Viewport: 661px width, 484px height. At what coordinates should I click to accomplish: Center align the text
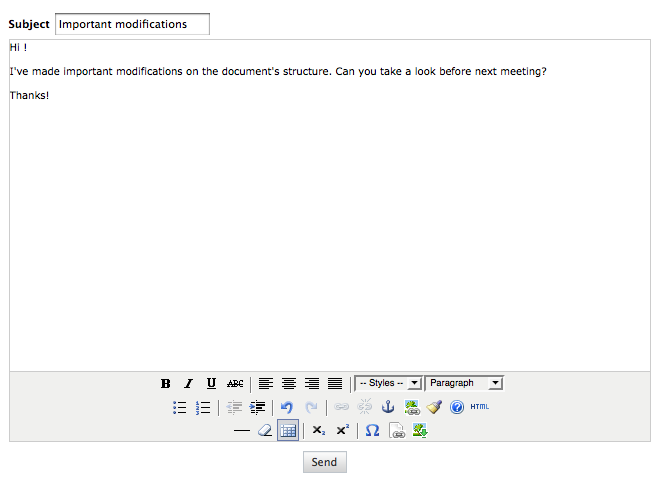[x=289, y=383]
